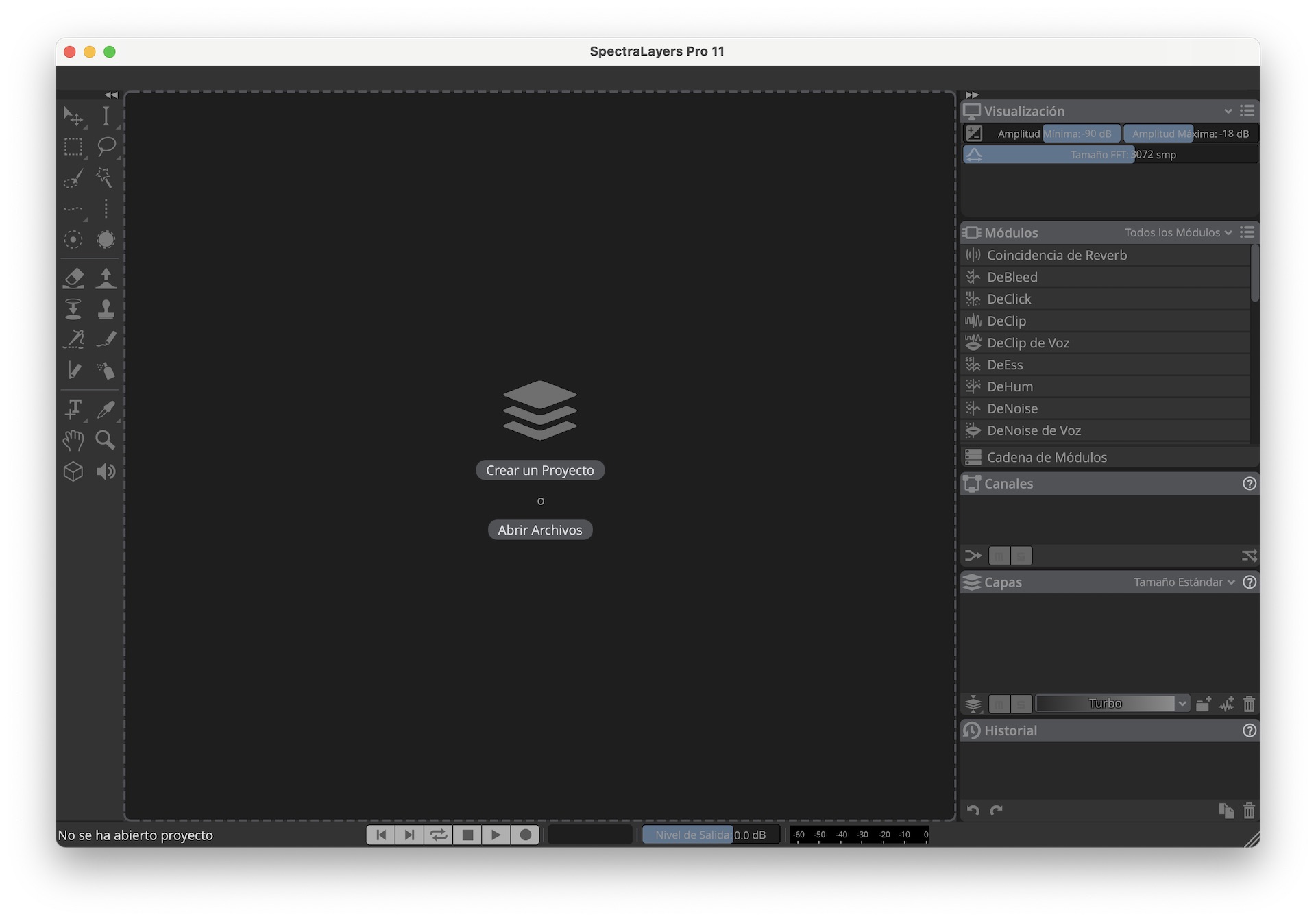Select the Hand pan tool
This screenshot has width=1316, height=921.
pyautogui.click(x=73, y=440)
